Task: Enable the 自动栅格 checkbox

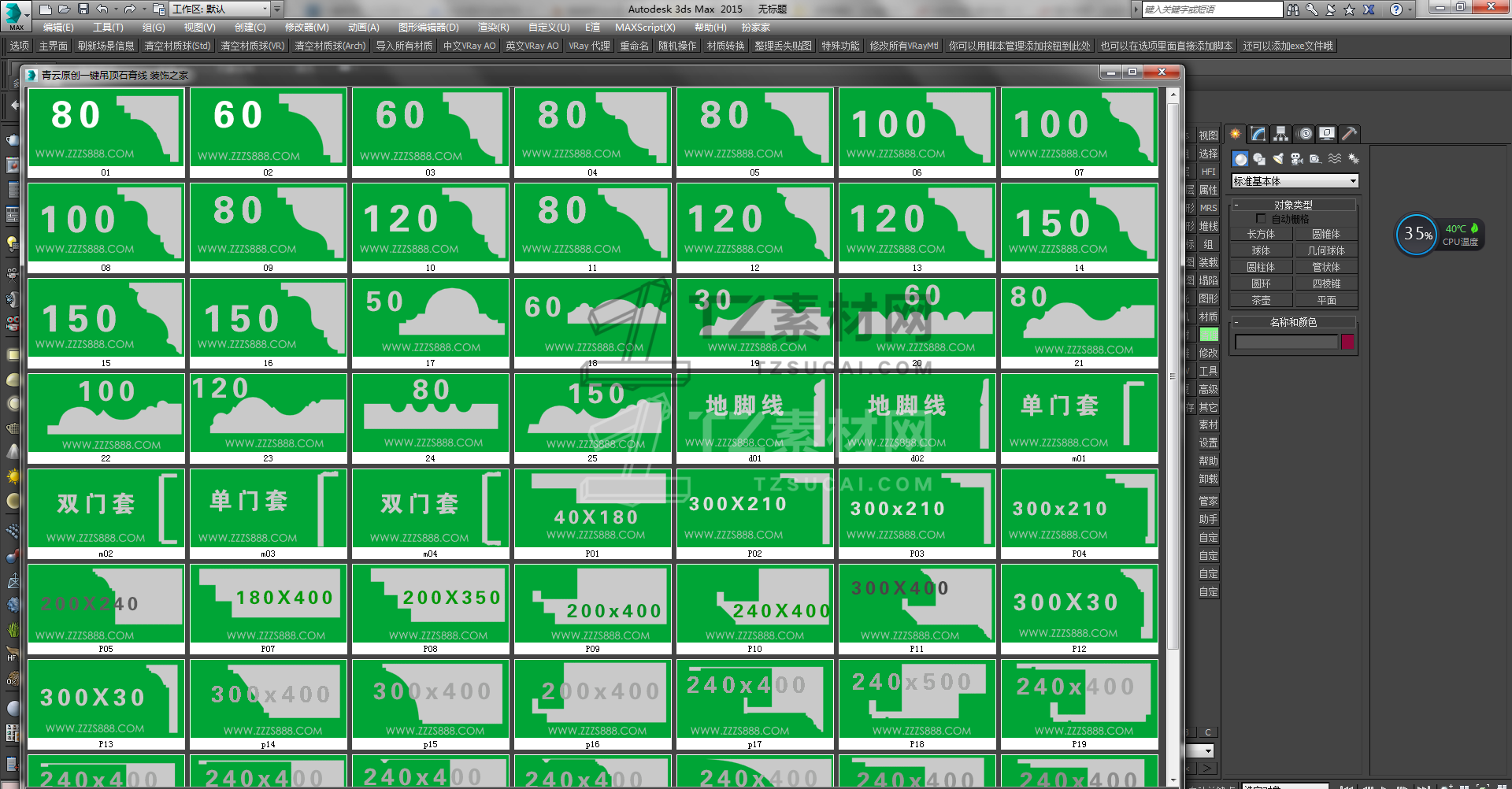Action: [x=1261, y=219]
